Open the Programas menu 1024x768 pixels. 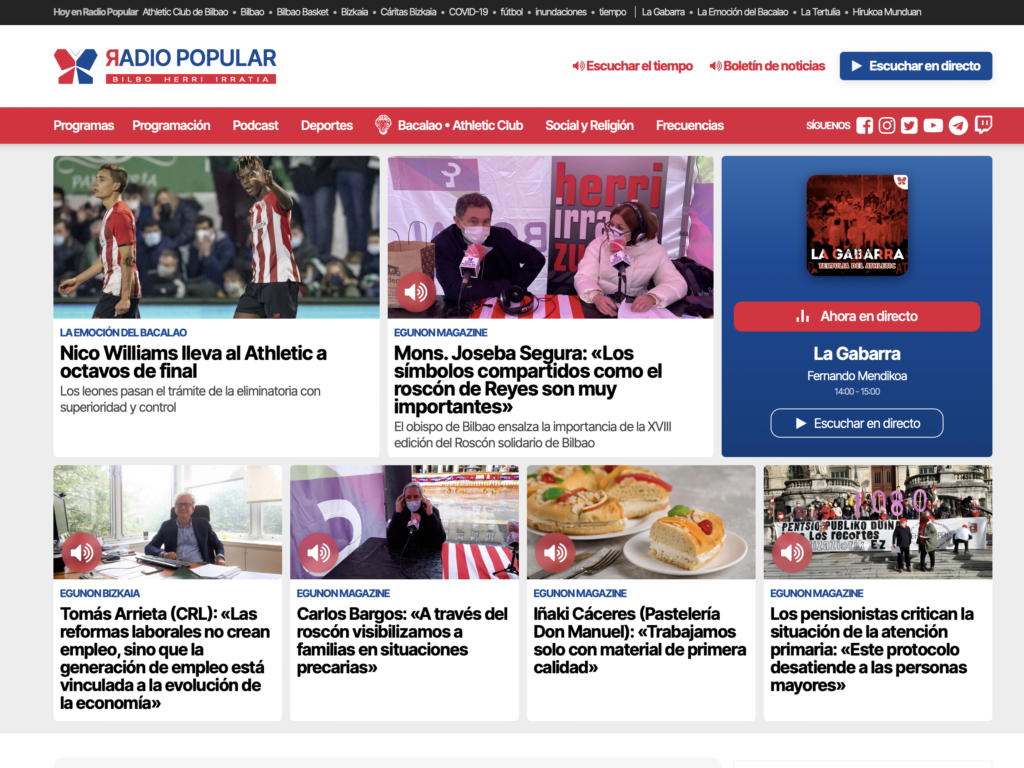(84, 126)
